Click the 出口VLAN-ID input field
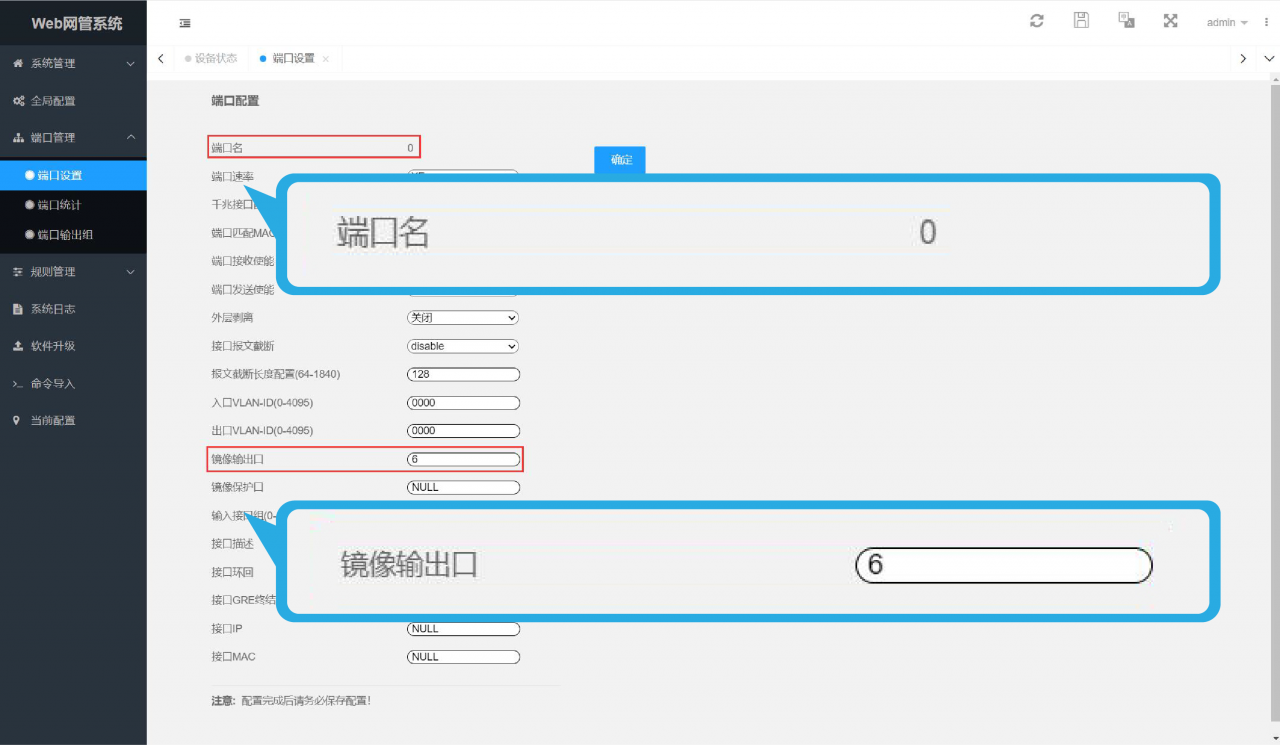 click(x=464, y=431)
